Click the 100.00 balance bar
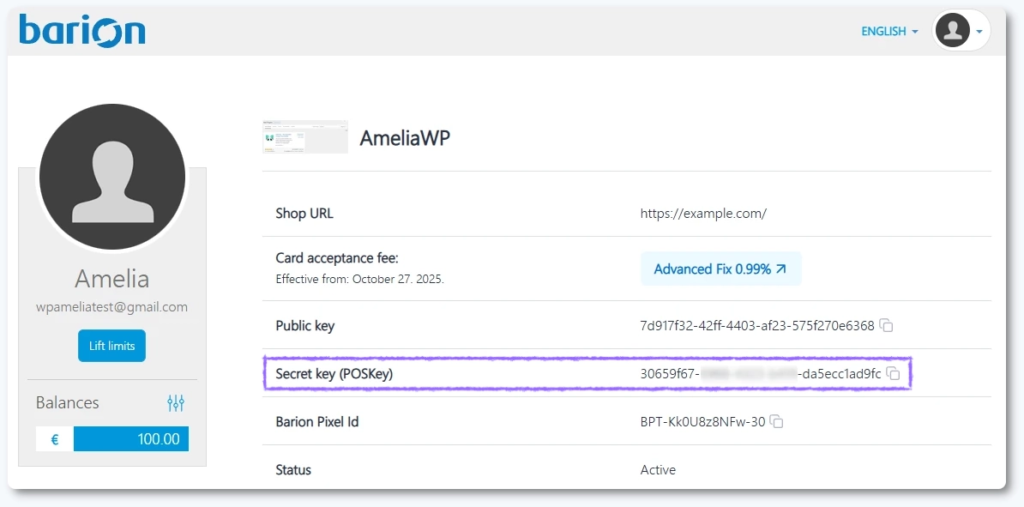Screen dimensions: 1024x507 click(131, 439)
